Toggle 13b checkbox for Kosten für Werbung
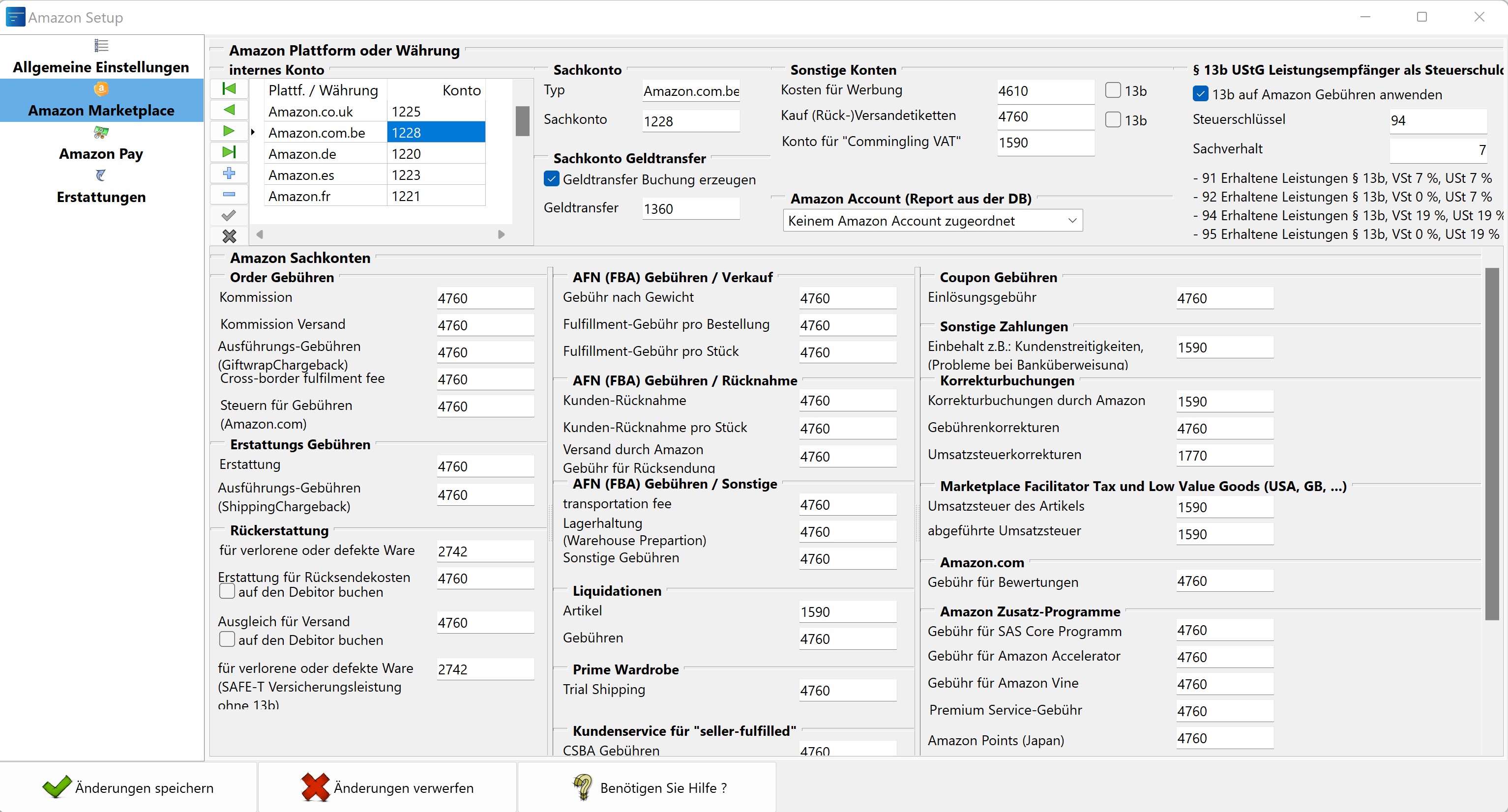 point(1113,90)
